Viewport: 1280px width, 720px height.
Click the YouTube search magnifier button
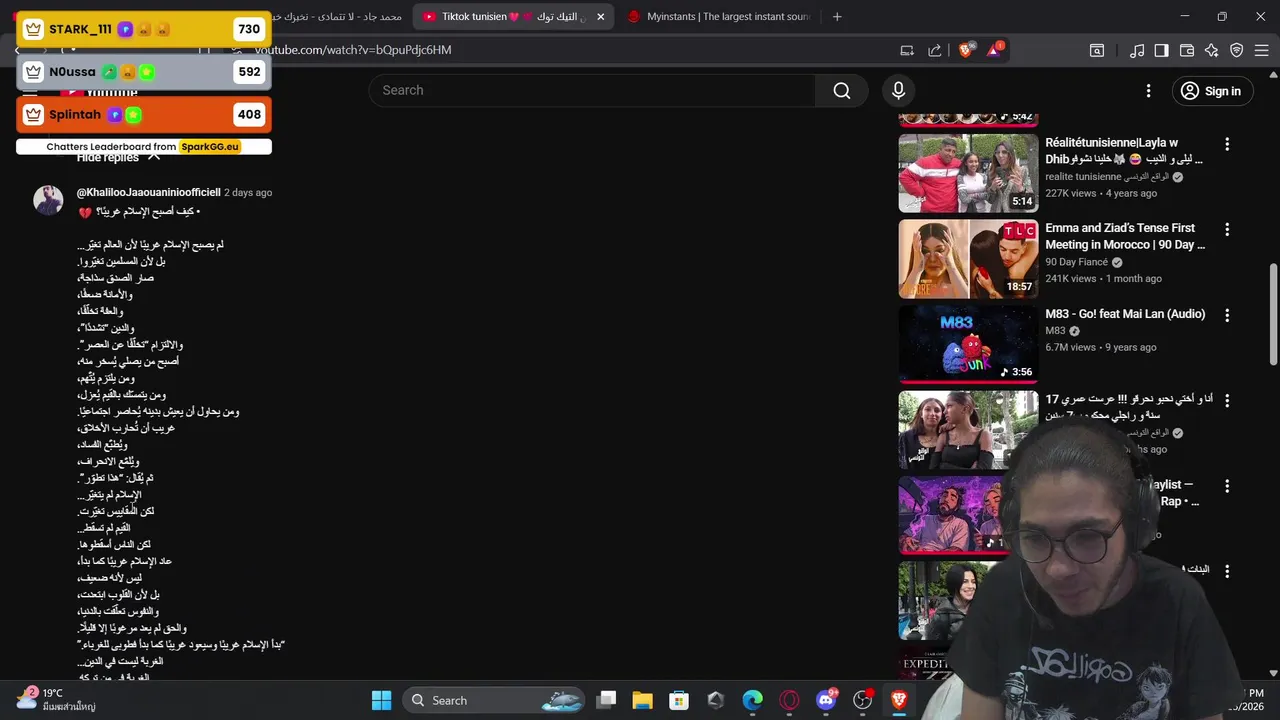(x=842, y=91)
